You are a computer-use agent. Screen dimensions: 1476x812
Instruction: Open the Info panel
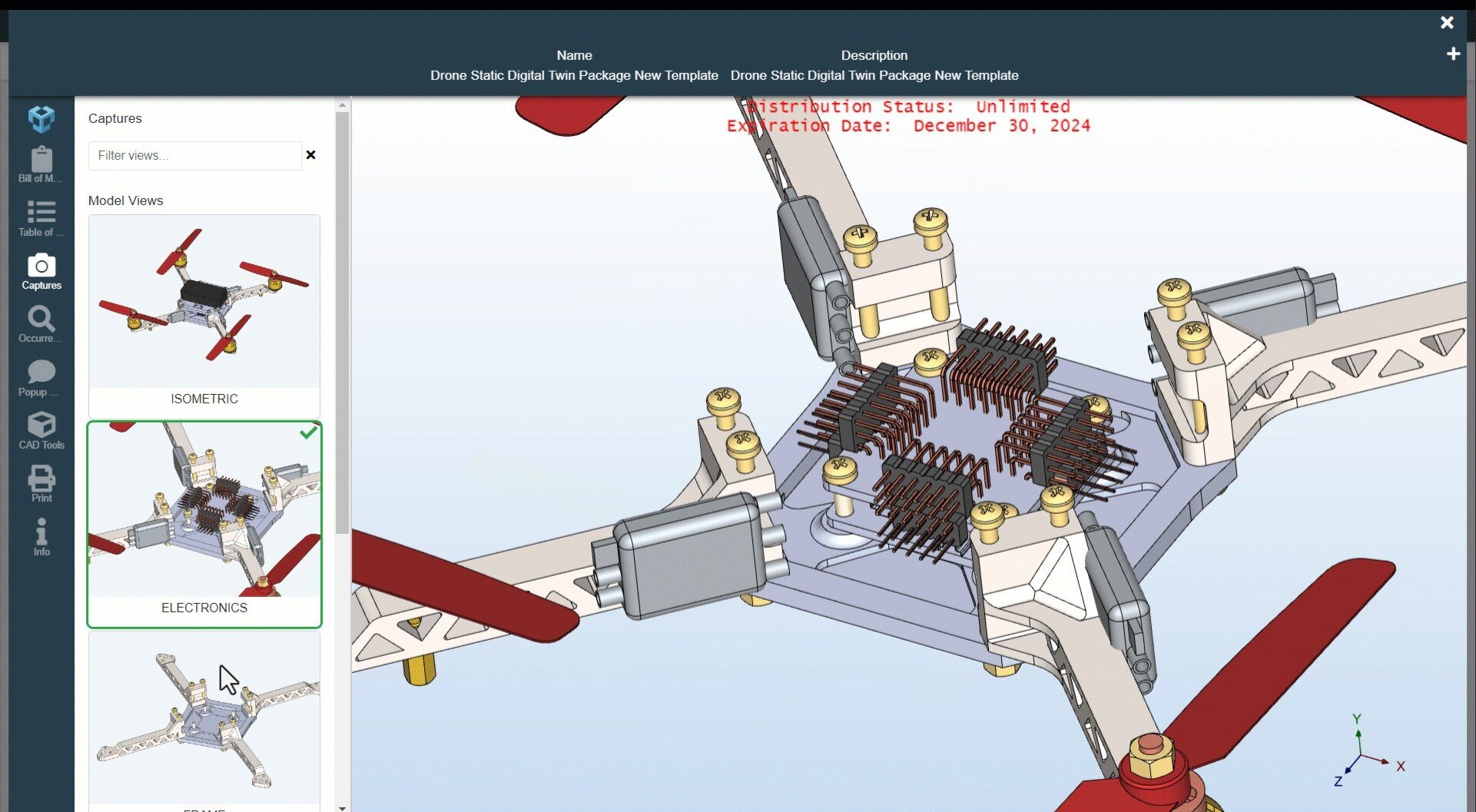click(41, 535)
